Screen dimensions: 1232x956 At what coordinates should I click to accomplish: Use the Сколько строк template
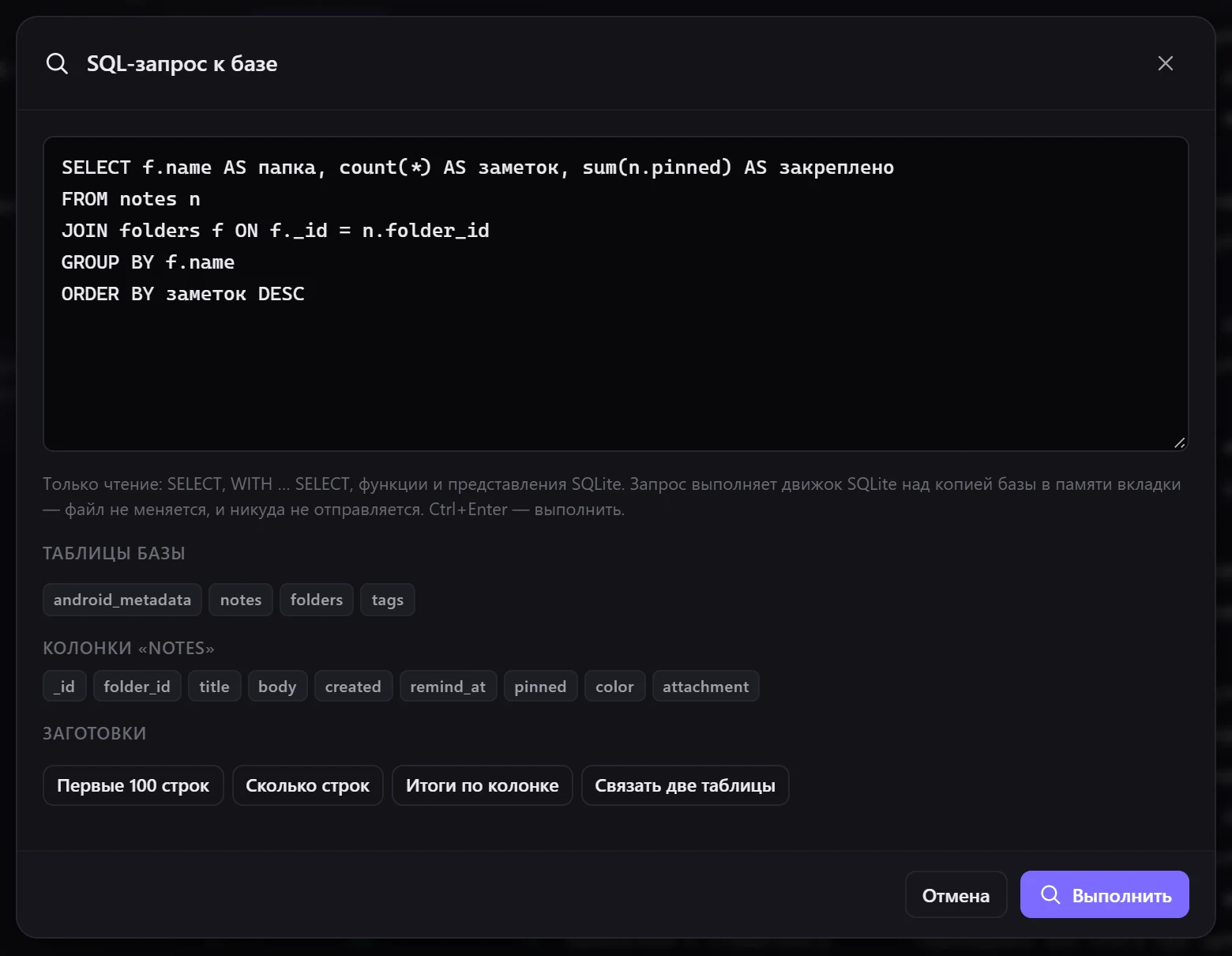point(307,785)
